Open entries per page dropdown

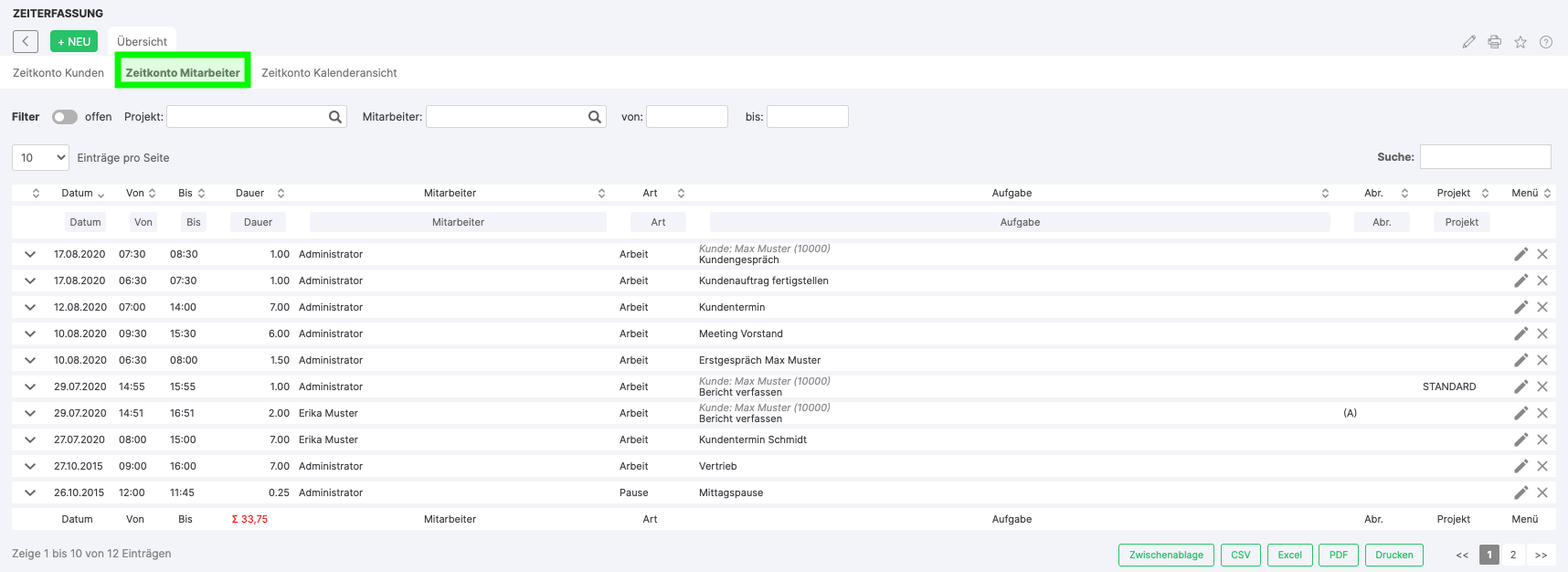[x=41, y=158]
